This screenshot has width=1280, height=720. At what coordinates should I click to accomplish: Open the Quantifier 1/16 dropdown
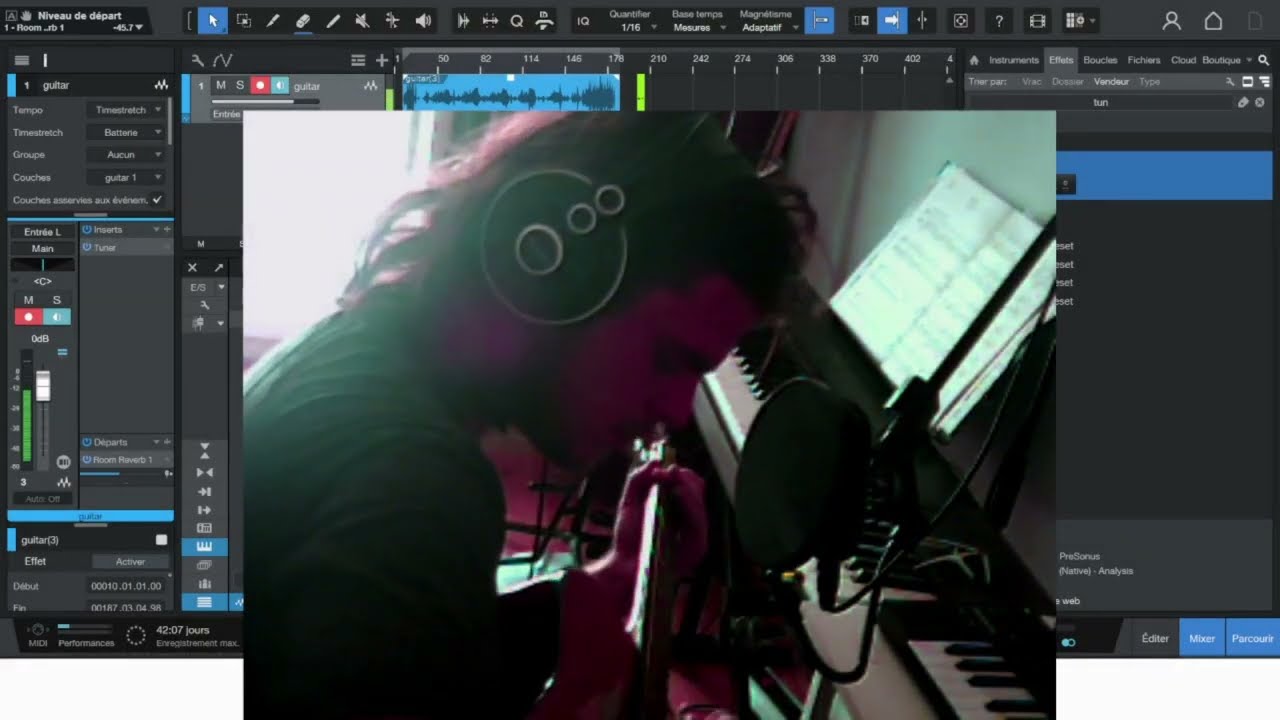tap(635, 28)
